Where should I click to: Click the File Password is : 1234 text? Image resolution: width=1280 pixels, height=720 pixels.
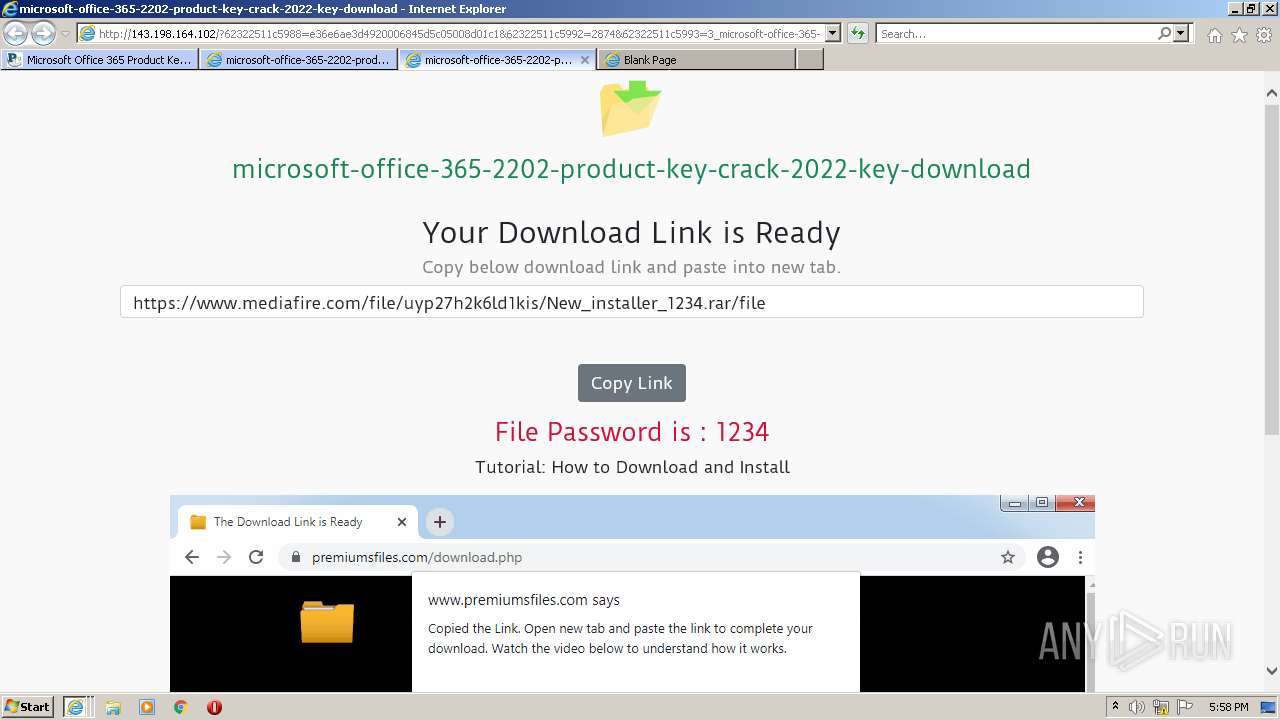[x=631, y=432]
